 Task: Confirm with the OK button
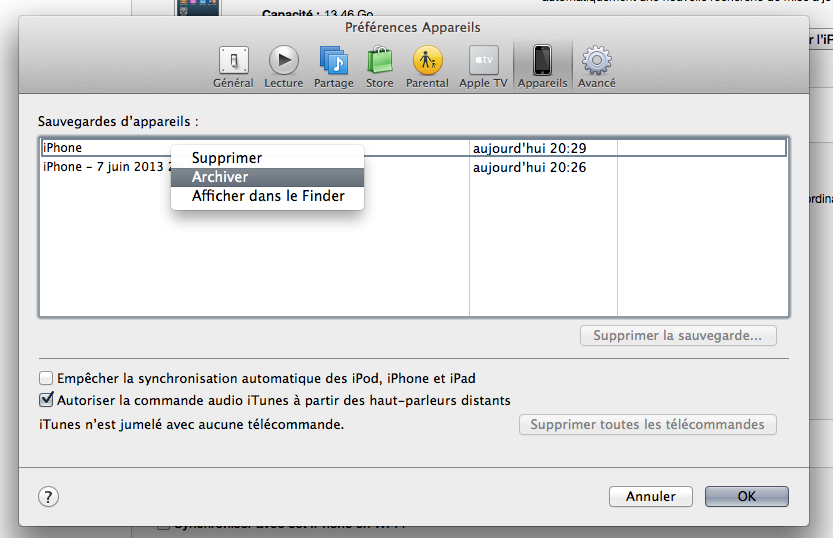[x=746, y=496]
